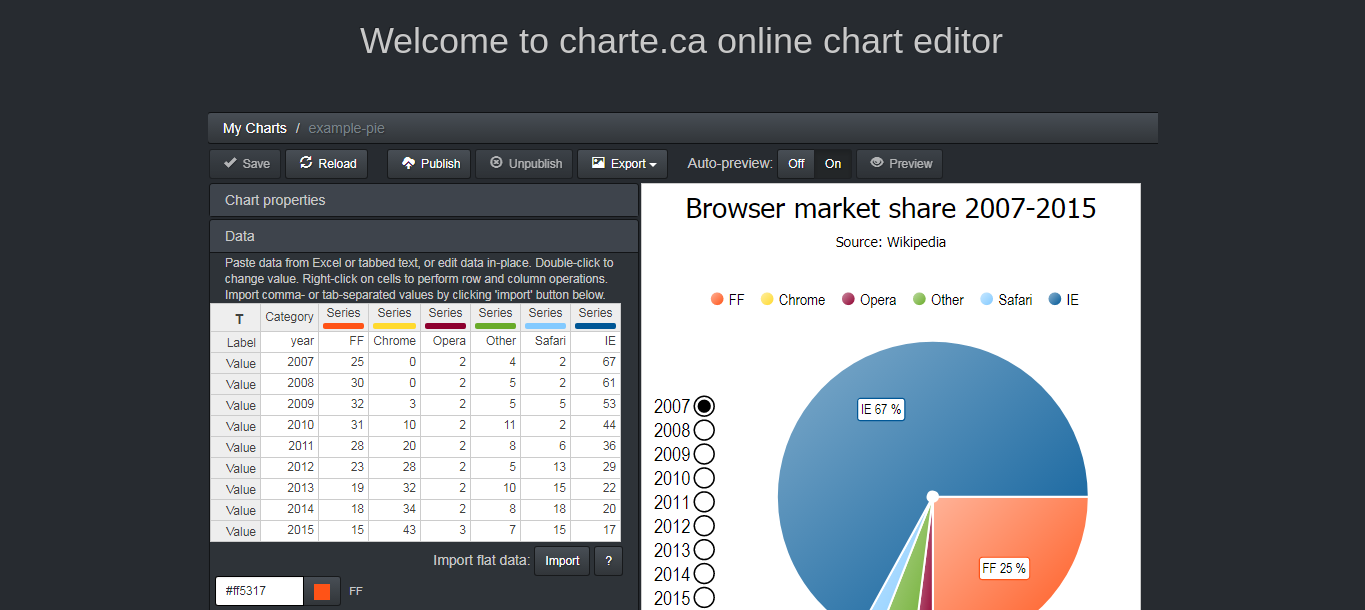
Task: Click the Opera label cell
Action: pos(445,342)
